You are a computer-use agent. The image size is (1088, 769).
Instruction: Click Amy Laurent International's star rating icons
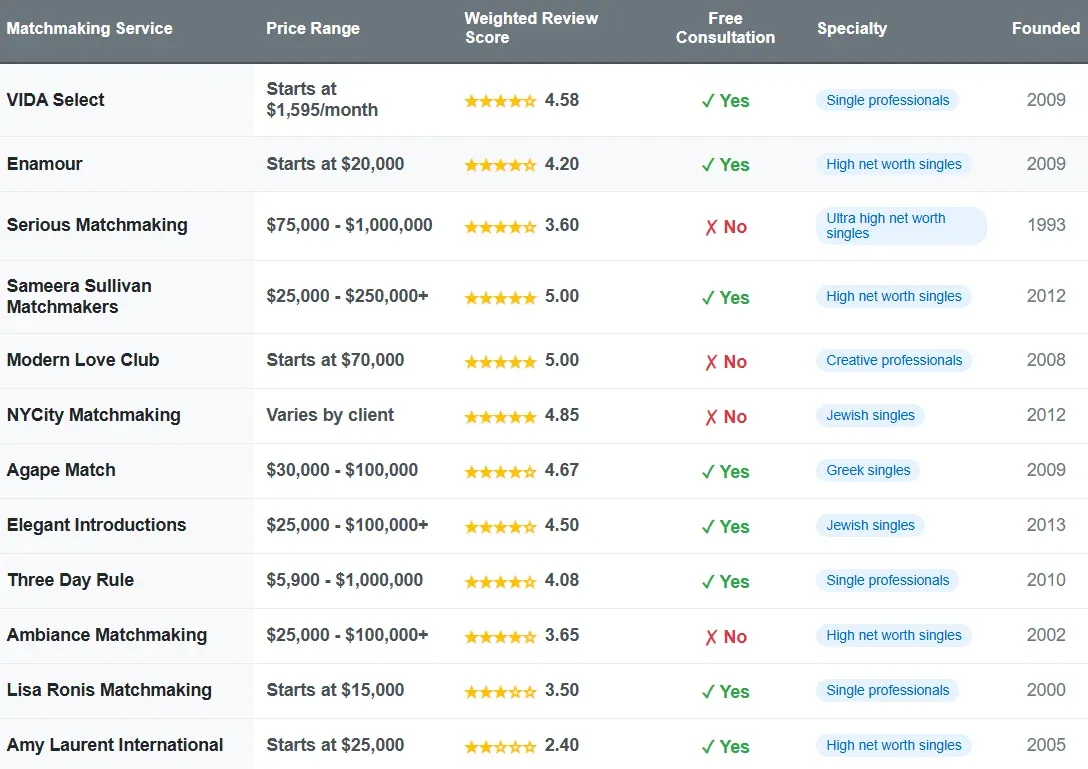click(500, 746)
